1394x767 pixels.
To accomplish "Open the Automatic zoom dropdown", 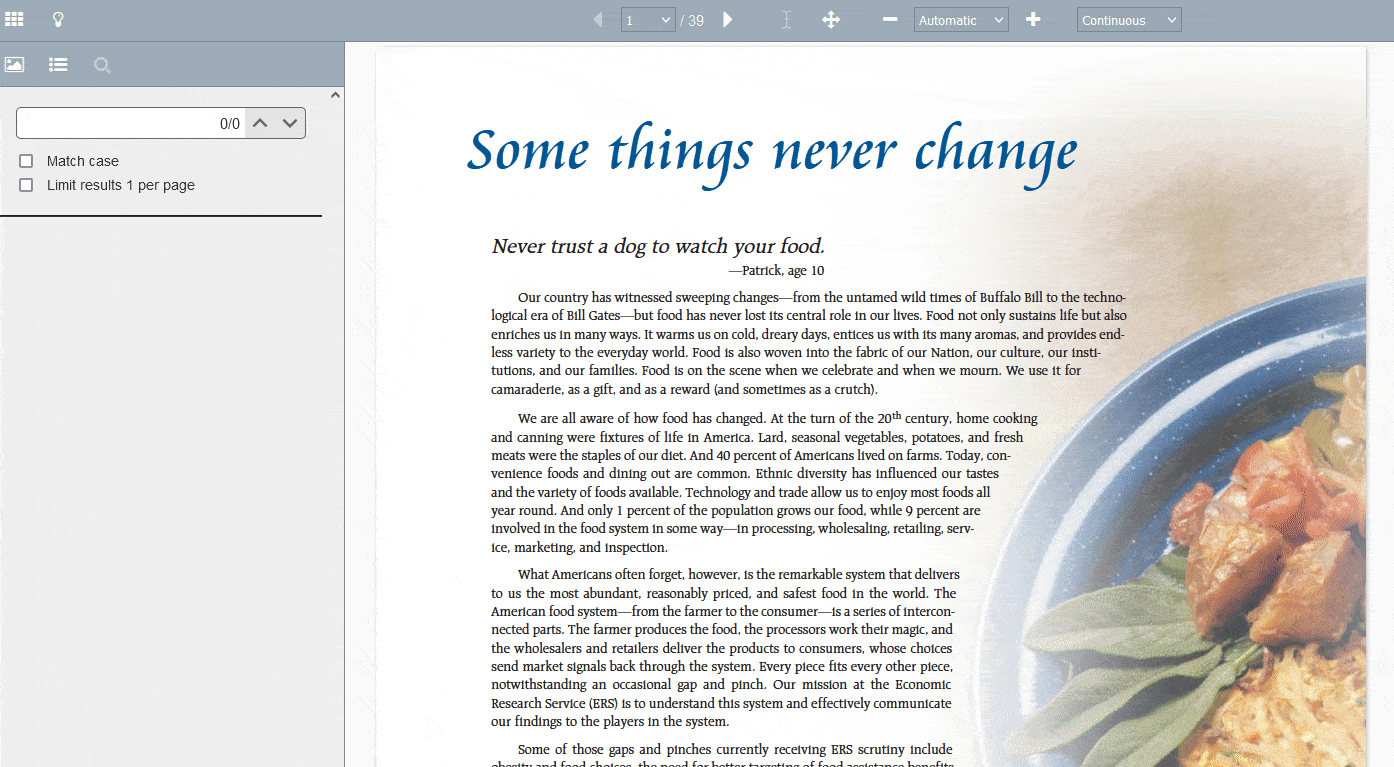I will pyautogui.click(x=961, y=20).
